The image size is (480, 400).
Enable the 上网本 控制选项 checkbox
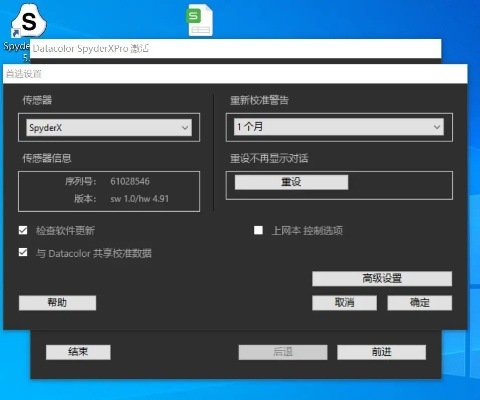(x=258, y=230)
